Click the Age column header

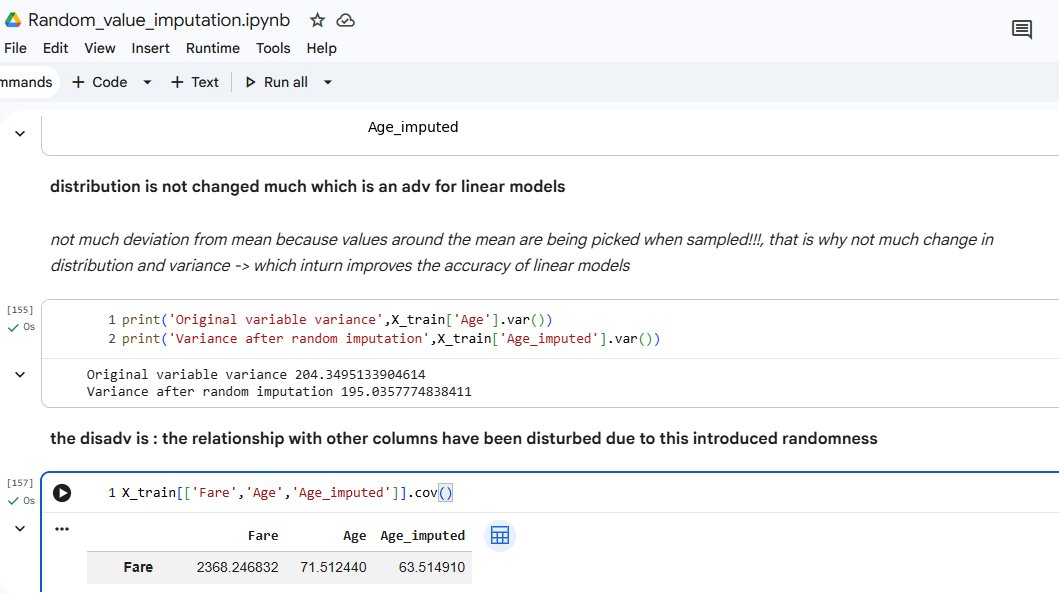pos(355,536)
